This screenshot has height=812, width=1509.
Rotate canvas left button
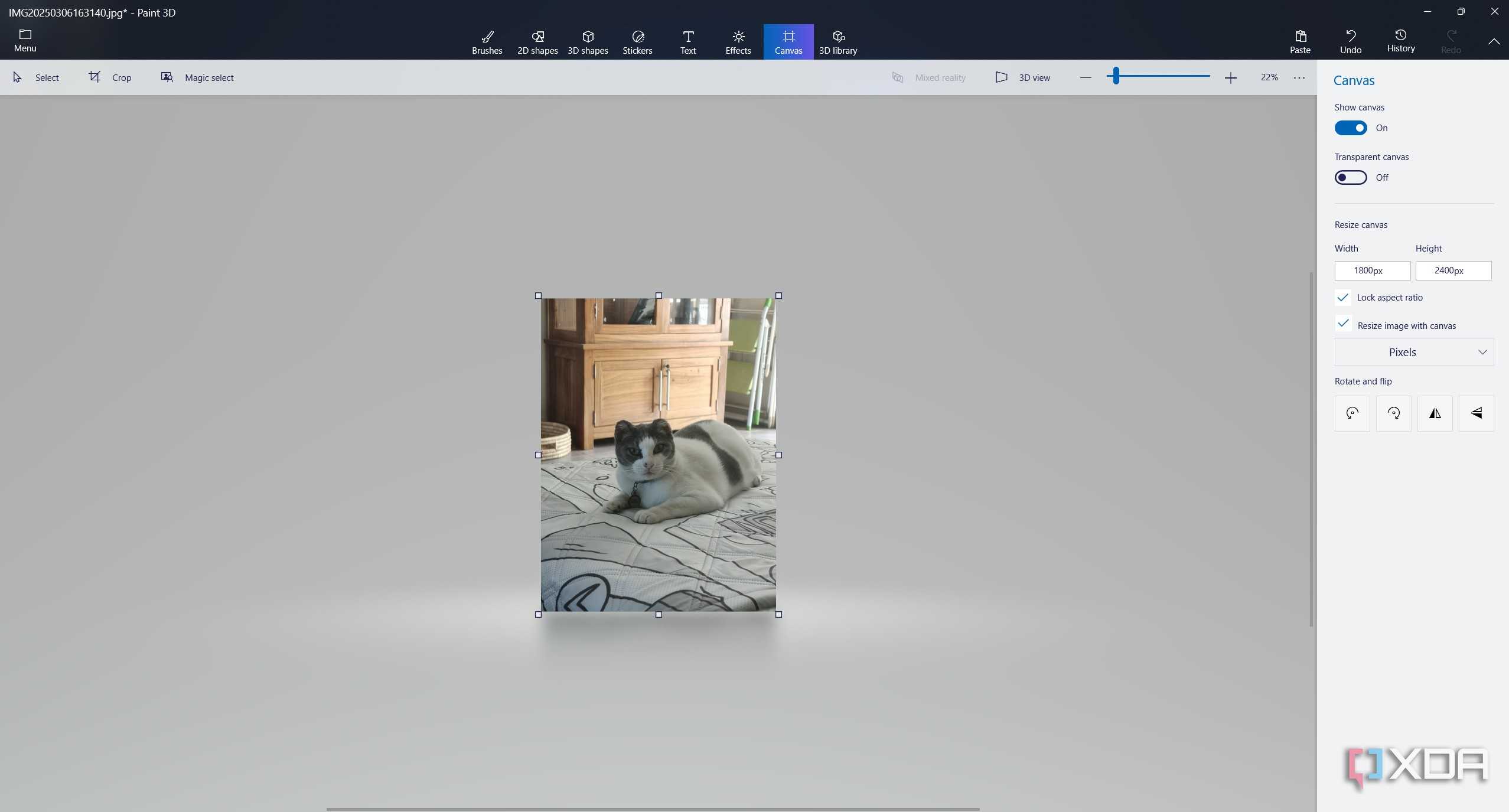[x=1352, y=413]
